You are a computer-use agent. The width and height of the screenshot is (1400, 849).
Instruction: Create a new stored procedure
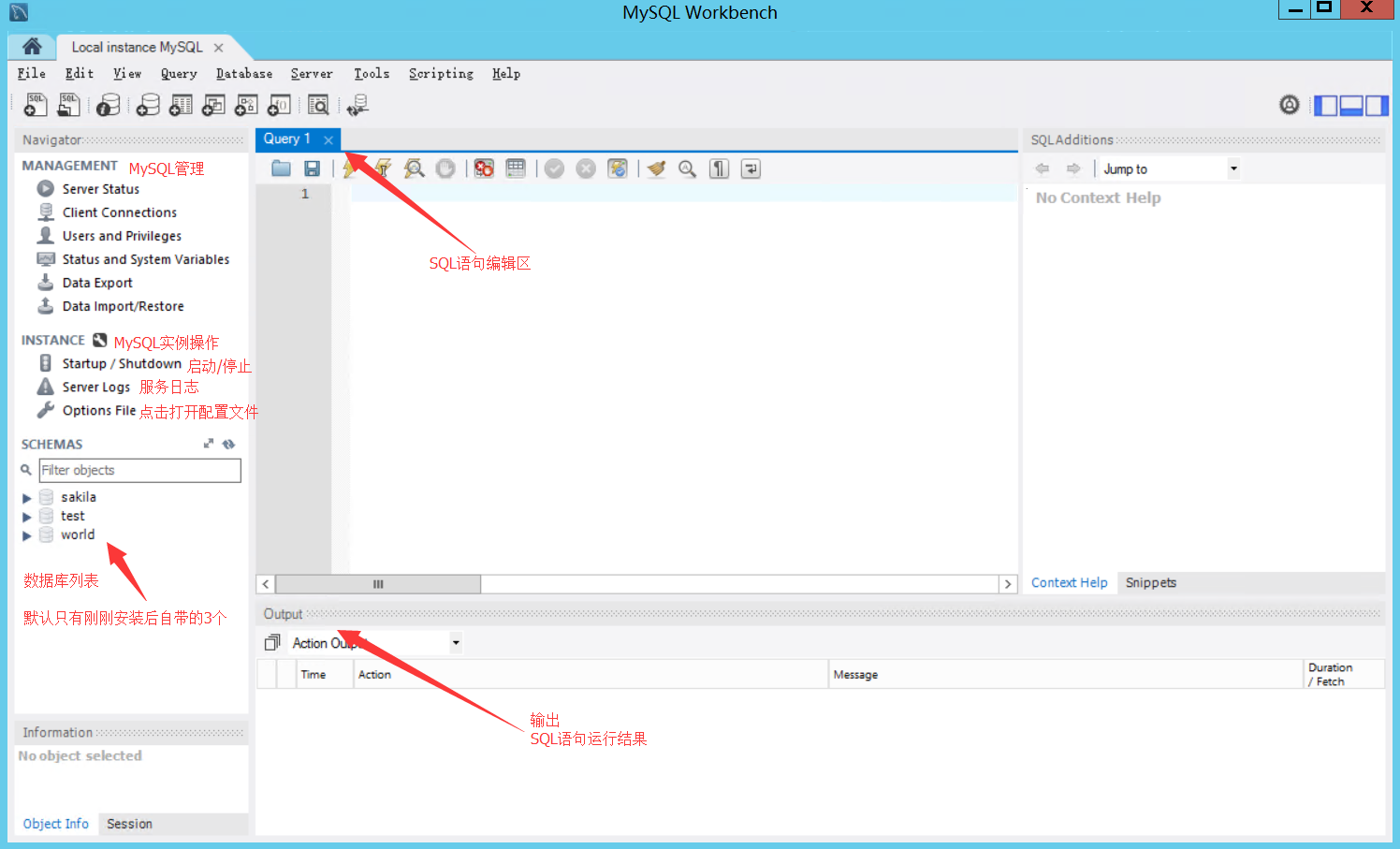point(246,105)
